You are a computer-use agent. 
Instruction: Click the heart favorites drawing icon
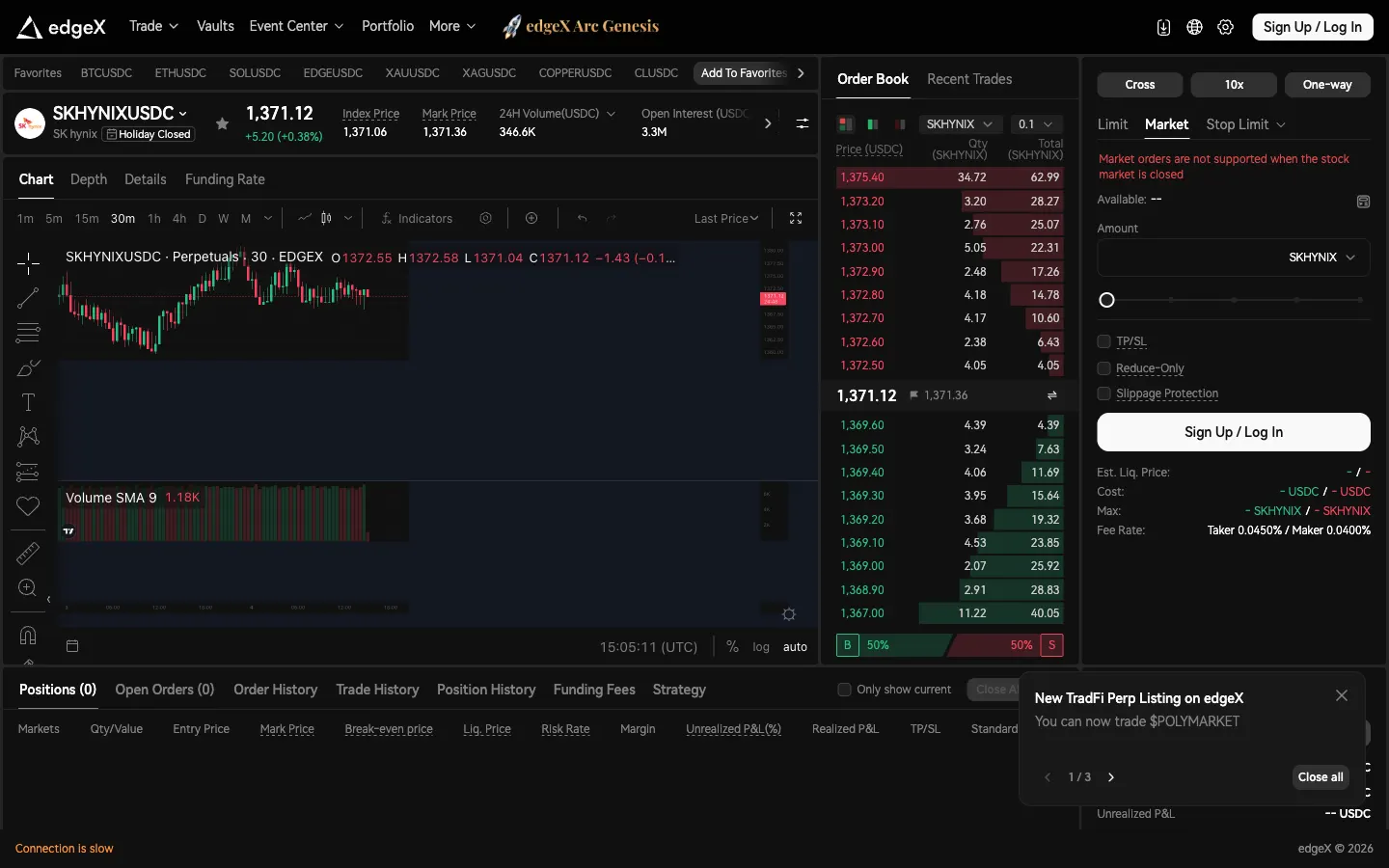(28, 506)
